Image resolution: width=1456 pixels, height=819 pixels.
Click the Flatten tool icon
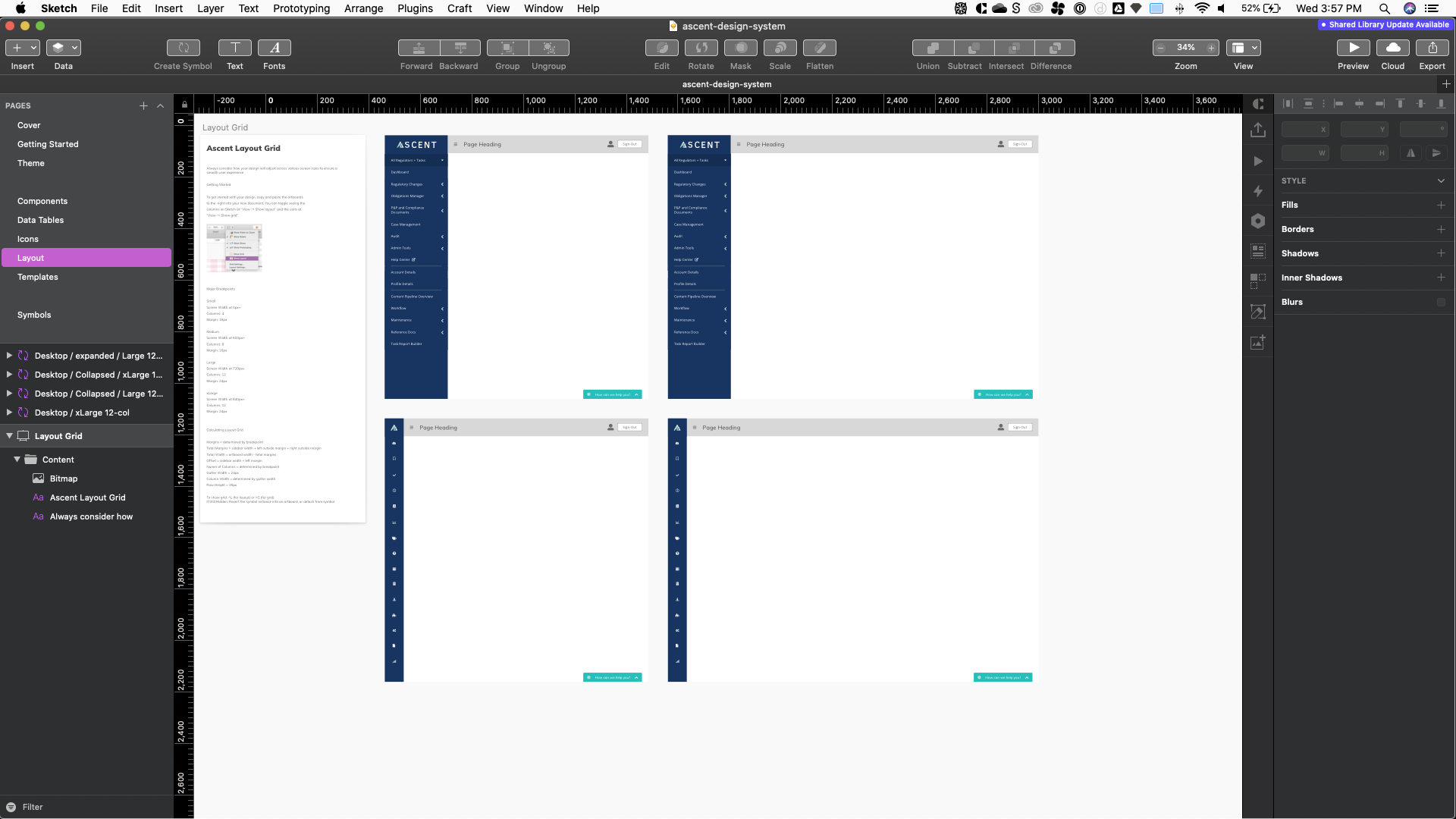coord(819,48)
